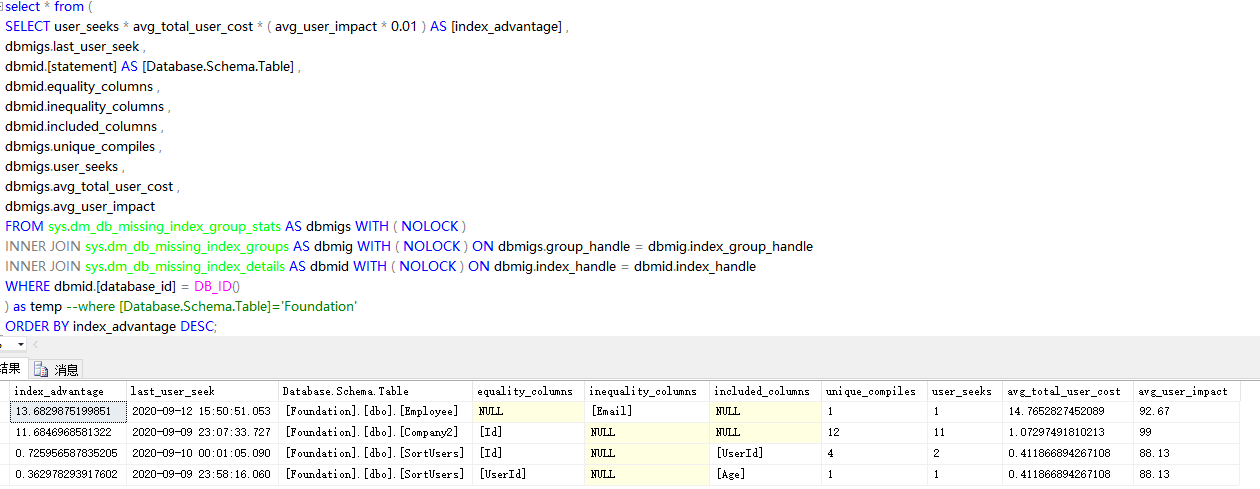Click the equality_columns column header
Viewport: 1260px width, 489px height.
pos(529,391)
